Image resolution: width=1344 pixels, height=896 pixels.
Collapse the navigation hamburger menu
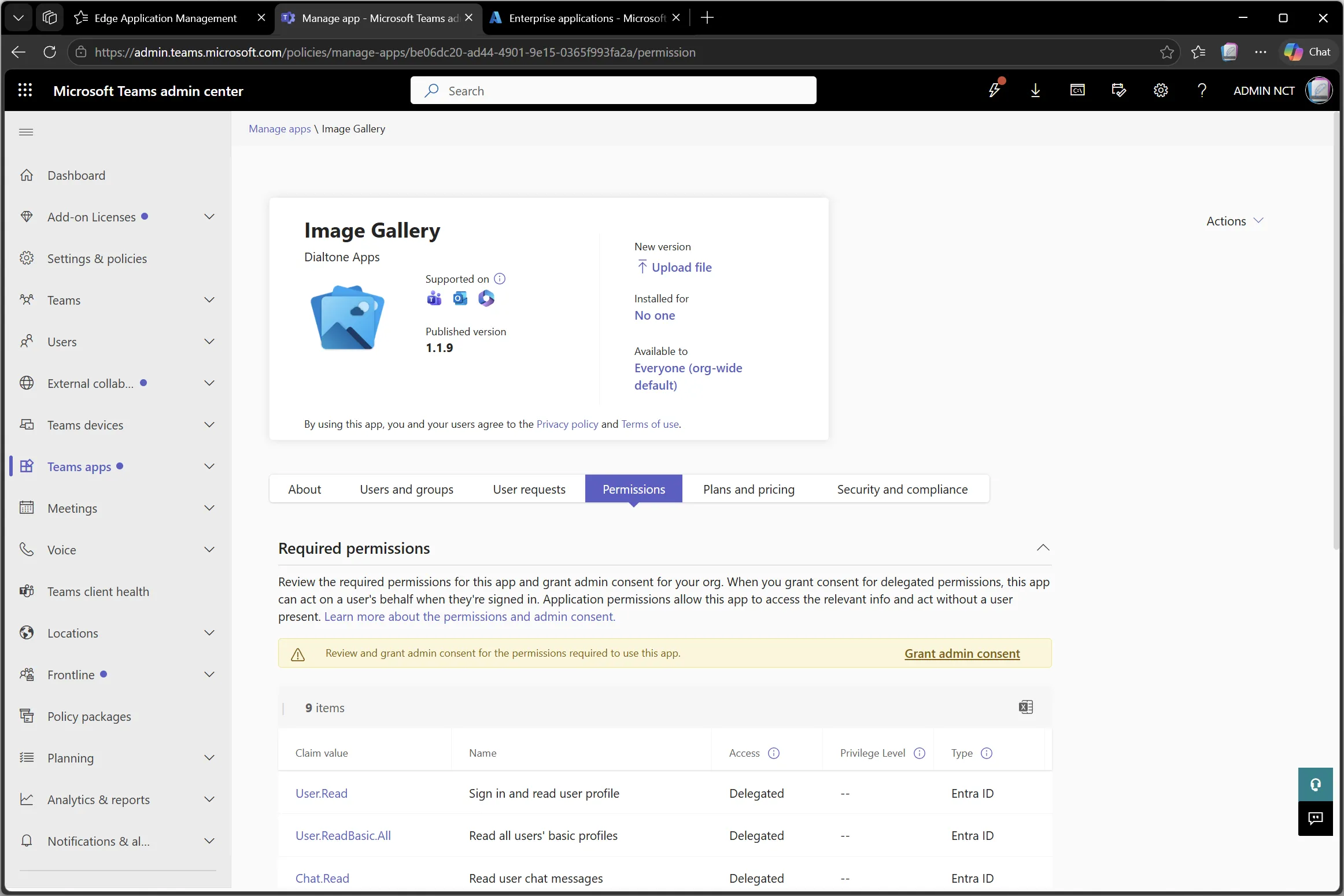tap(26, 132)
